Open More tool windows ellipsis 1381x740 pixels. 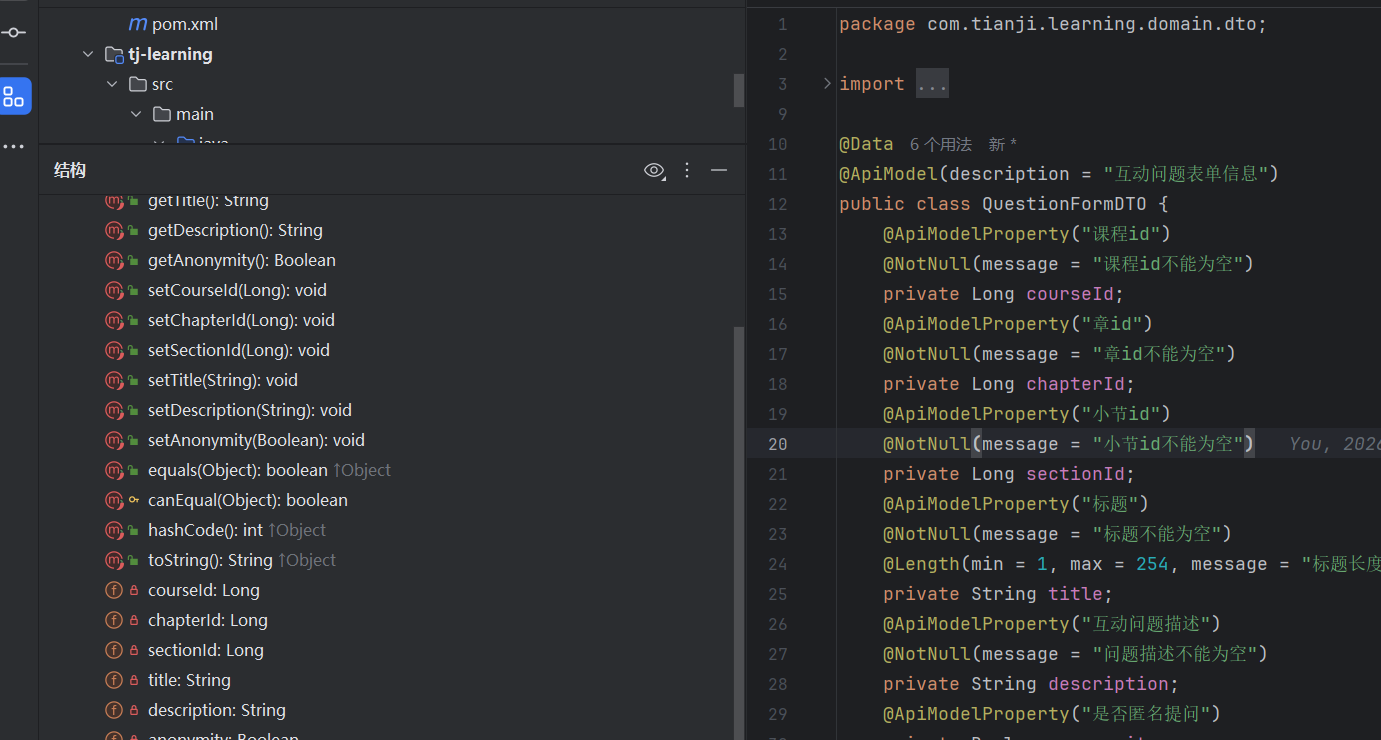click(x=14, y=147)
